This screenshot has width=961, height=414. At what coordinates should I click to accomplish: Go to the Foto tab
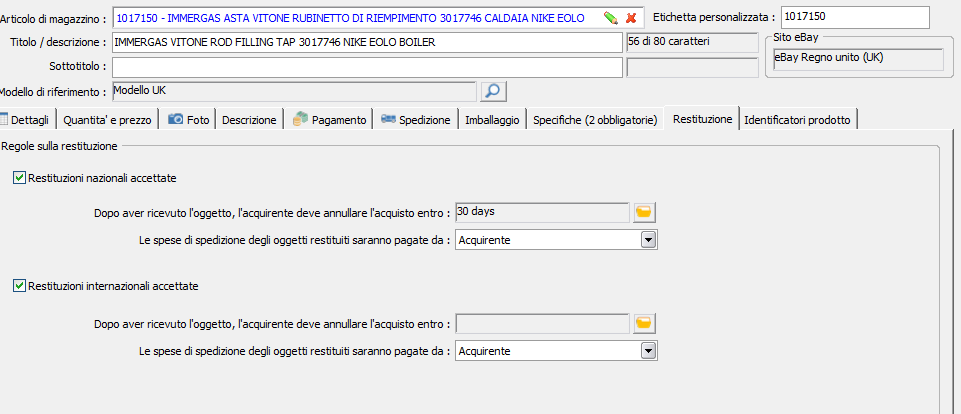click(x=188, y=120)
